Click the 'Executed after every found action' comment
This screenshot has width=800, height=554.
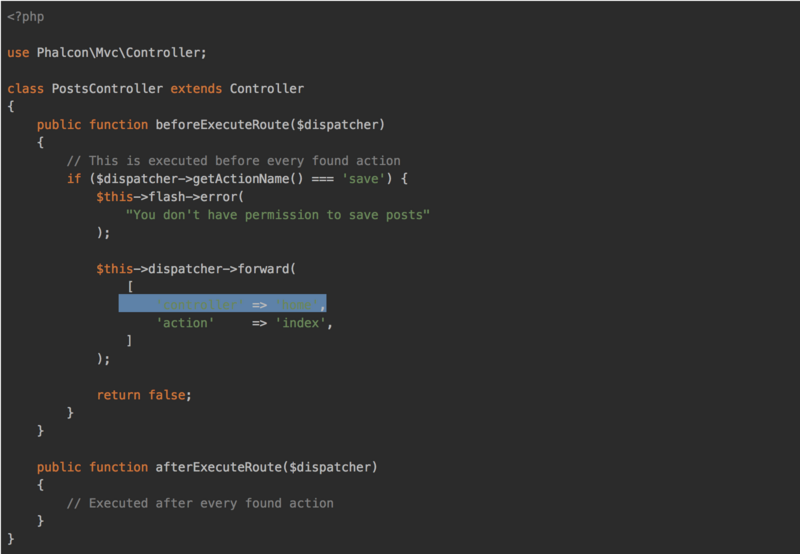[x=200, y=503]
